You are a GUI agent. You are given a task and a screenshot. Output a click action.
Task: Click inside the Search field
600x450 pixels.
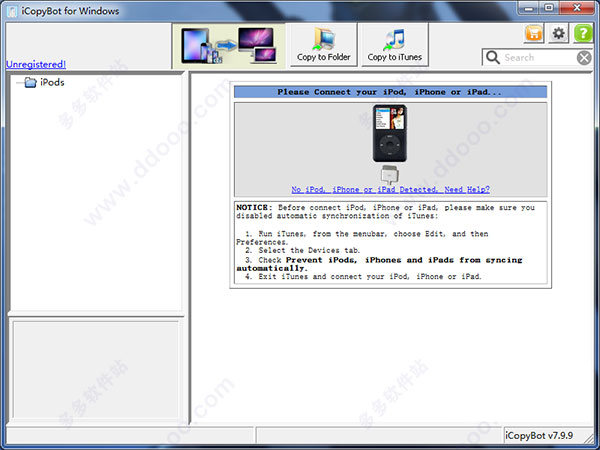[x=539, y=58]
